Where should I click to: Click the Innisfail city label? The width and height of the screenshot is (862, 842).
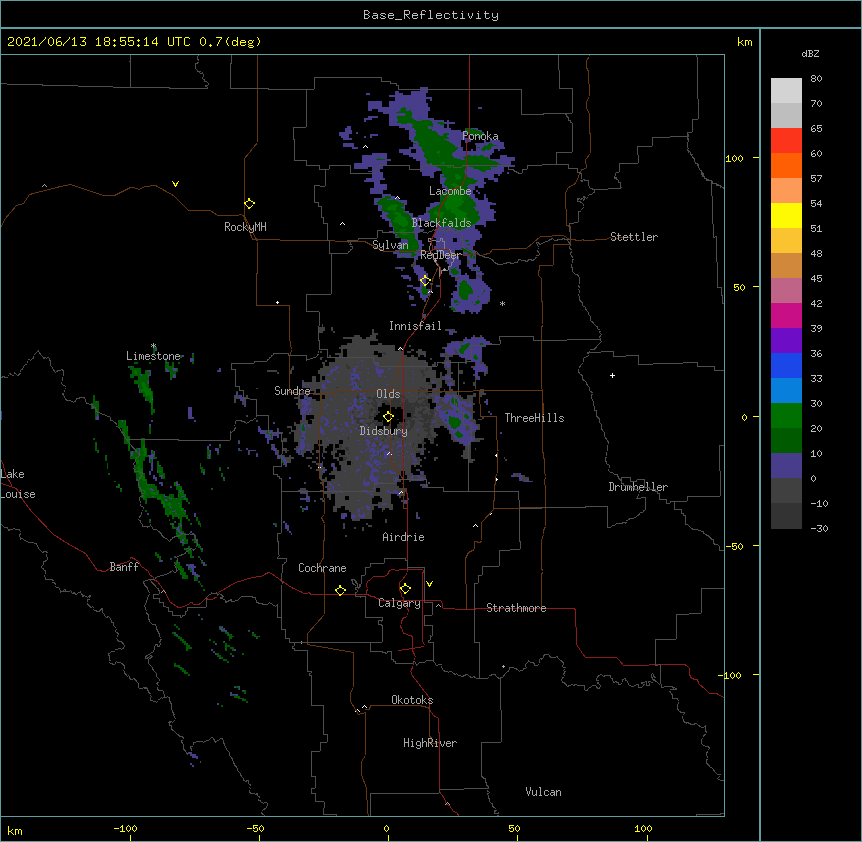click(415, 326)
